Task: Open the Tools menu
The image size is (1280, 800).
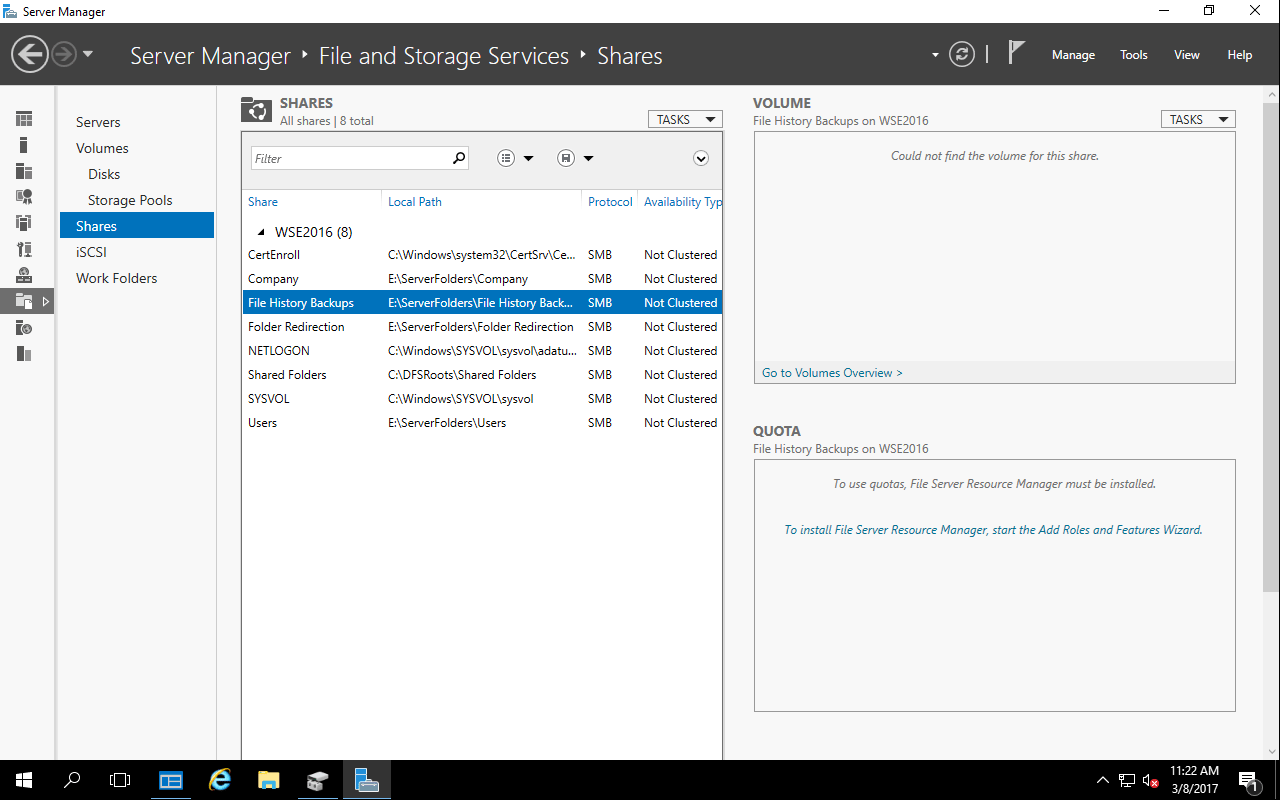Action: point(1134,55)
